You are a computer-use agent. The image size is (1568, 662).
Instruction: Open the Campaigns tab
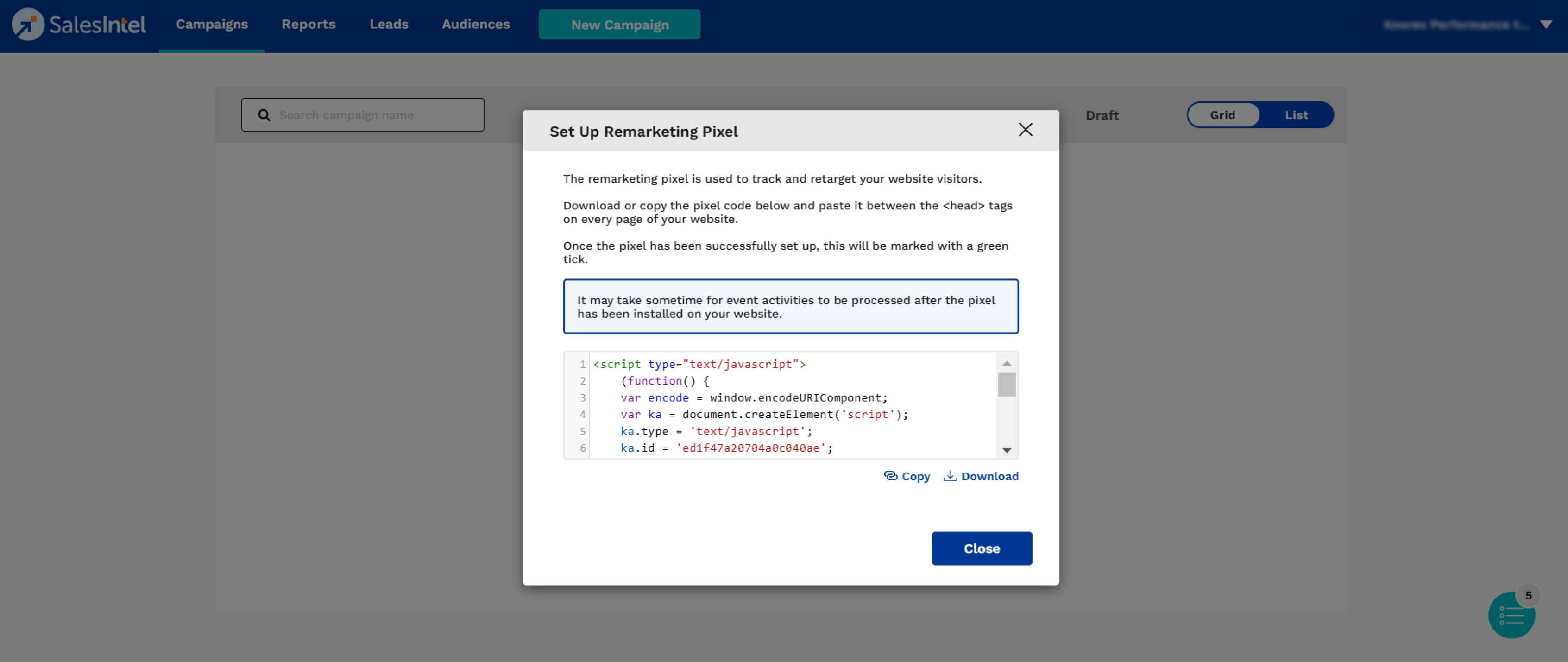pyautogui.click(x=211, y=25)
